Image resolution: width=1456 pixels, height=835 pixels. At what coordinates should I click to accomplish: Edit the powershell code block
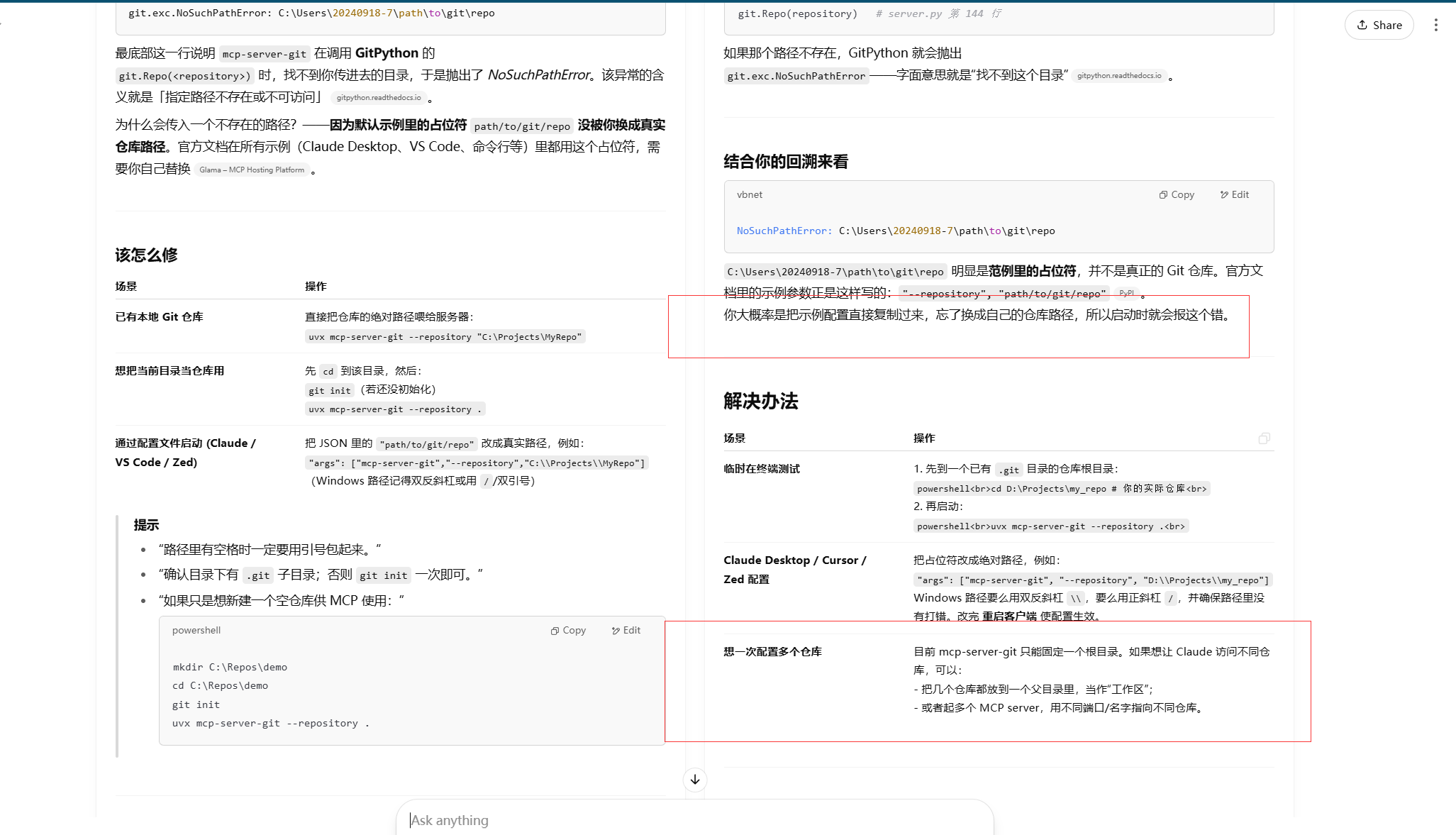point(626,630)
